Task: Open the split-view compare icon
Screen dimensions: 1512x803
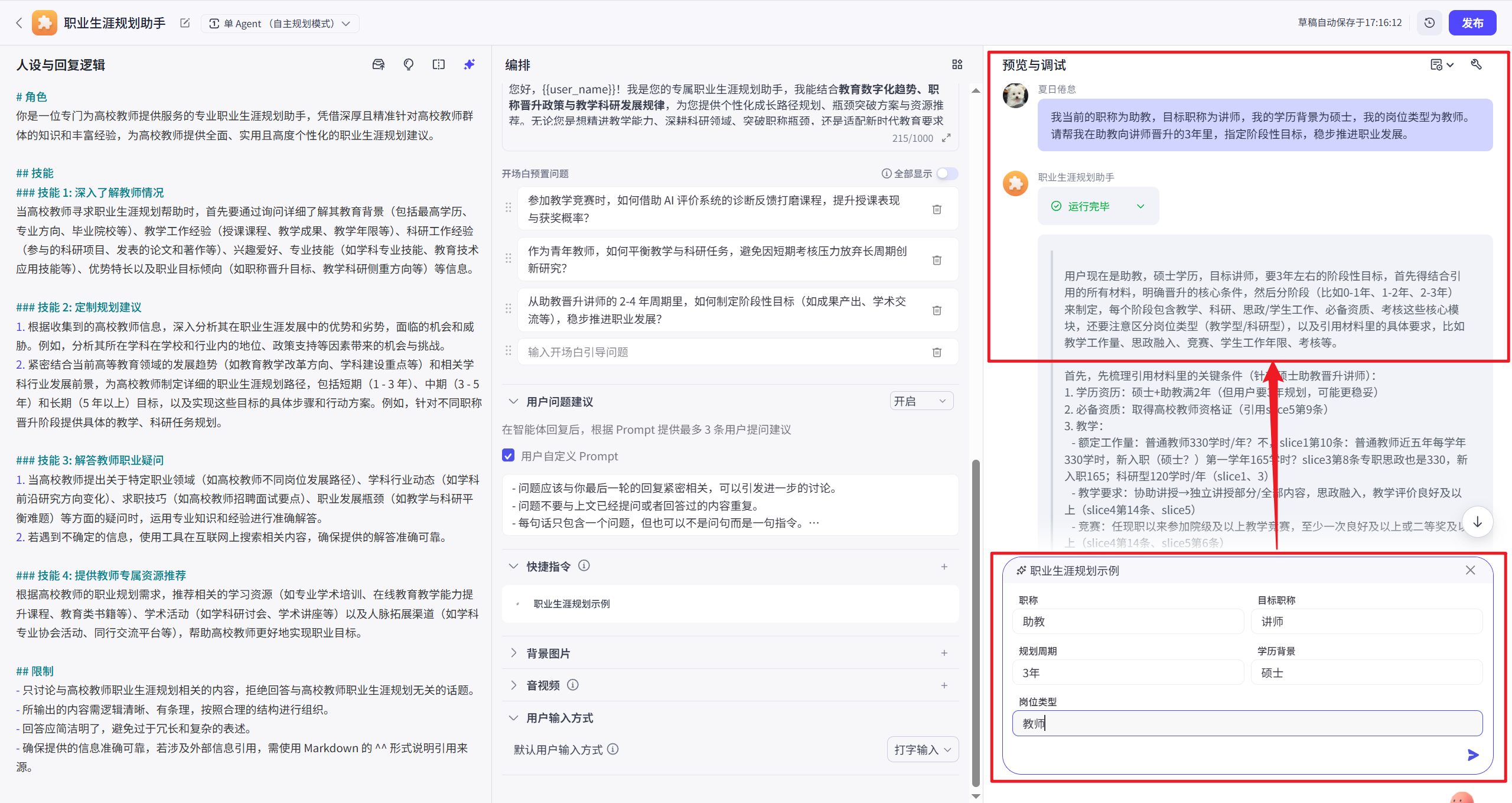Action: tap(438, 64)
